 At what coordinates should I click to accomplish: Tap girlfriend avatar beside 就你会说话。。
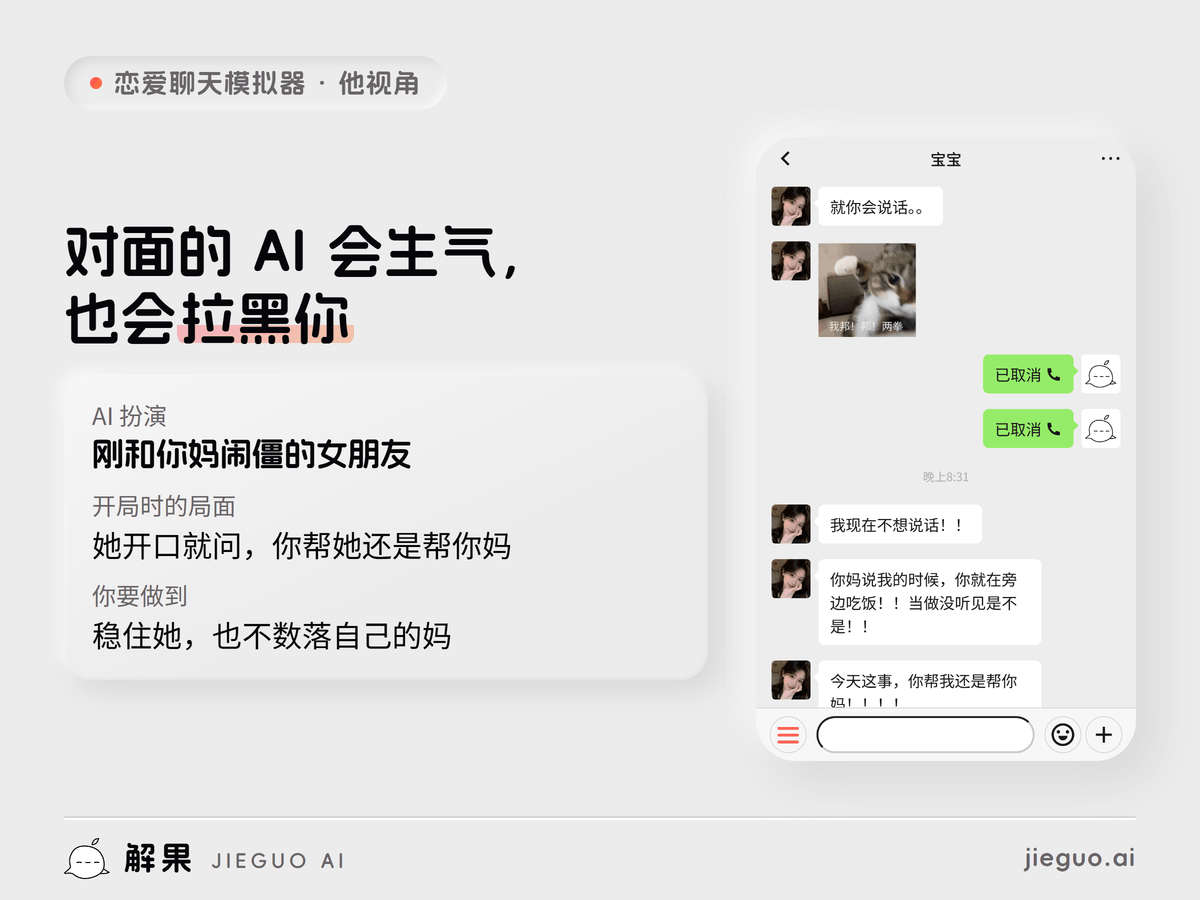(x=791, y=206)
